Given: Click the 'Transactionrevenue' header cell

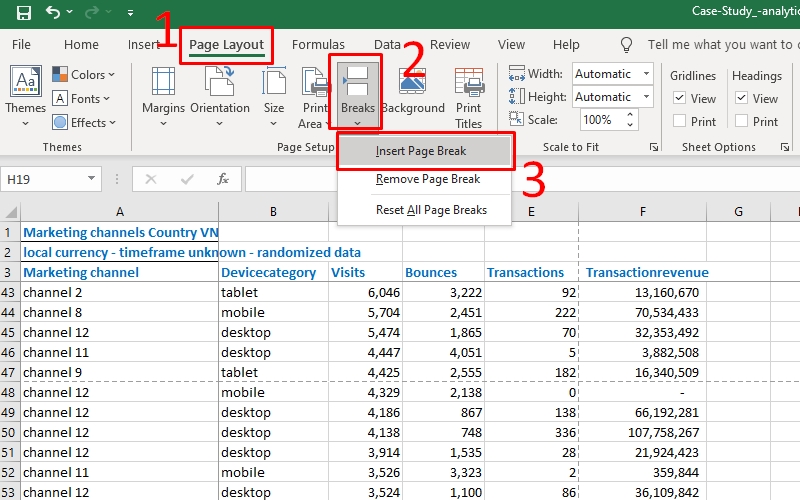Looking at the screenshot, I should (x=642, y=272).
